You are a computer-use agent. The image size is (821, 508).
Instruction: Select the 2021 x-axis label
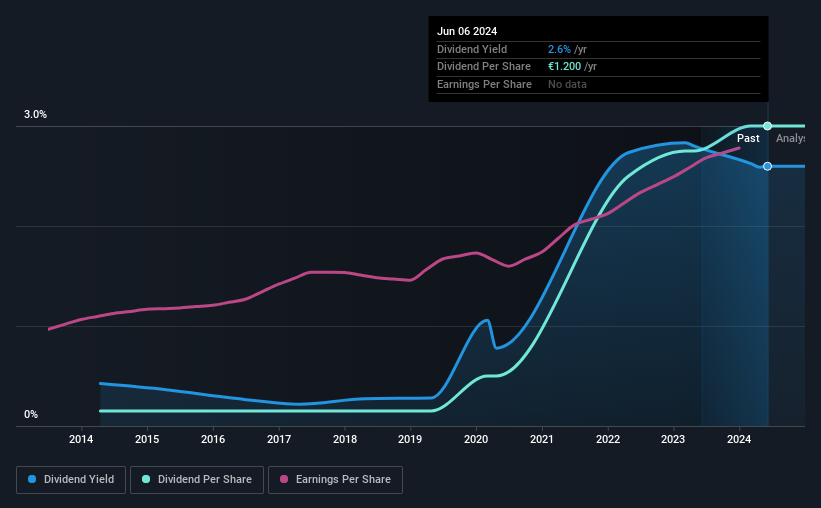click(x=542, y=439)
